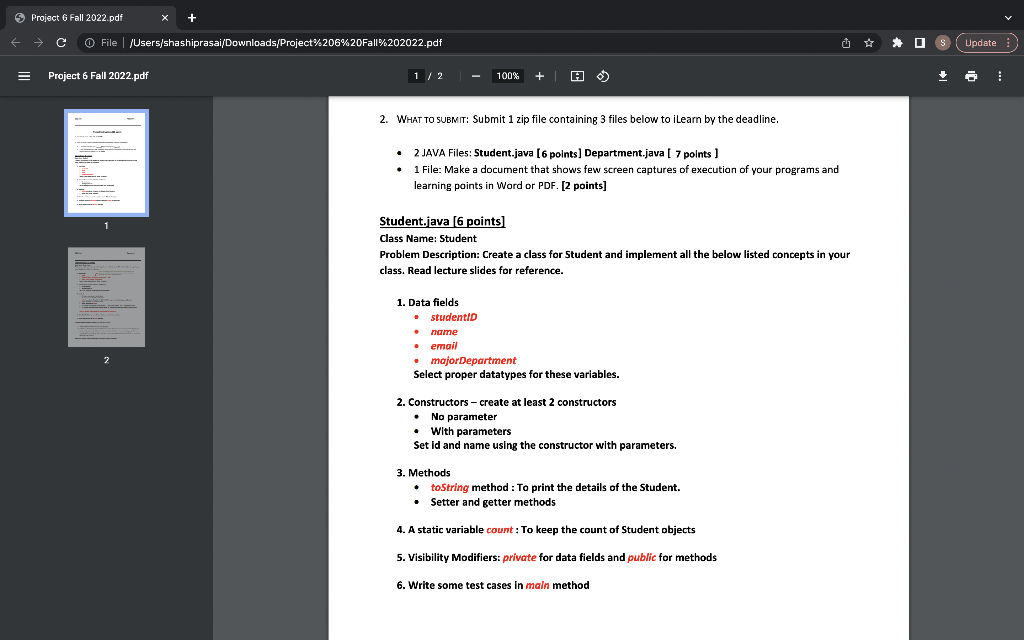This screenshot has width=1024, height=640.
Task: Click the browser reload icon
Action: pyautogui.click(x=63, y=43)
